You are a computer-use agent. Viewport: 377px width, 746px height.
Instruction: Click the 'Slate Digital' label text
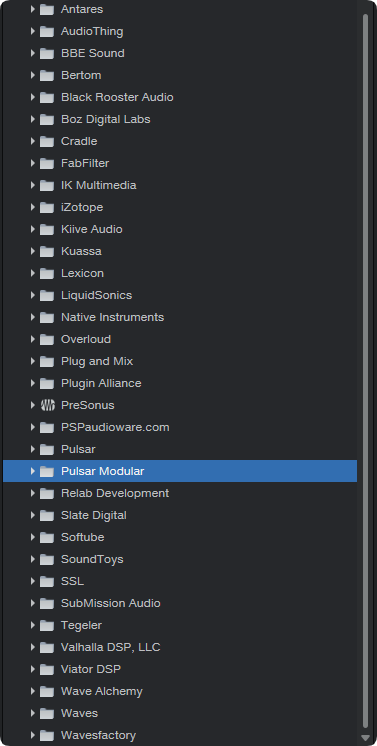tap(94, 515)
